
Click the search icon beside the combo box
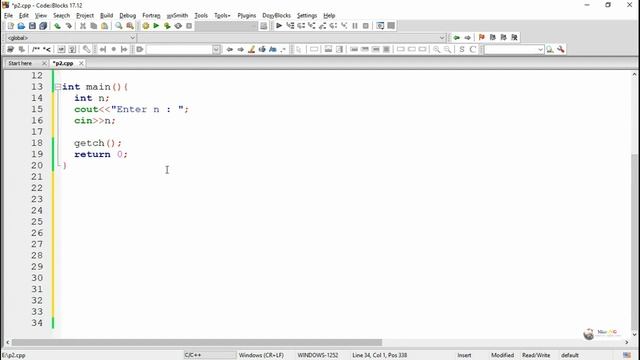pyautogui.click(x=550, y=49)
